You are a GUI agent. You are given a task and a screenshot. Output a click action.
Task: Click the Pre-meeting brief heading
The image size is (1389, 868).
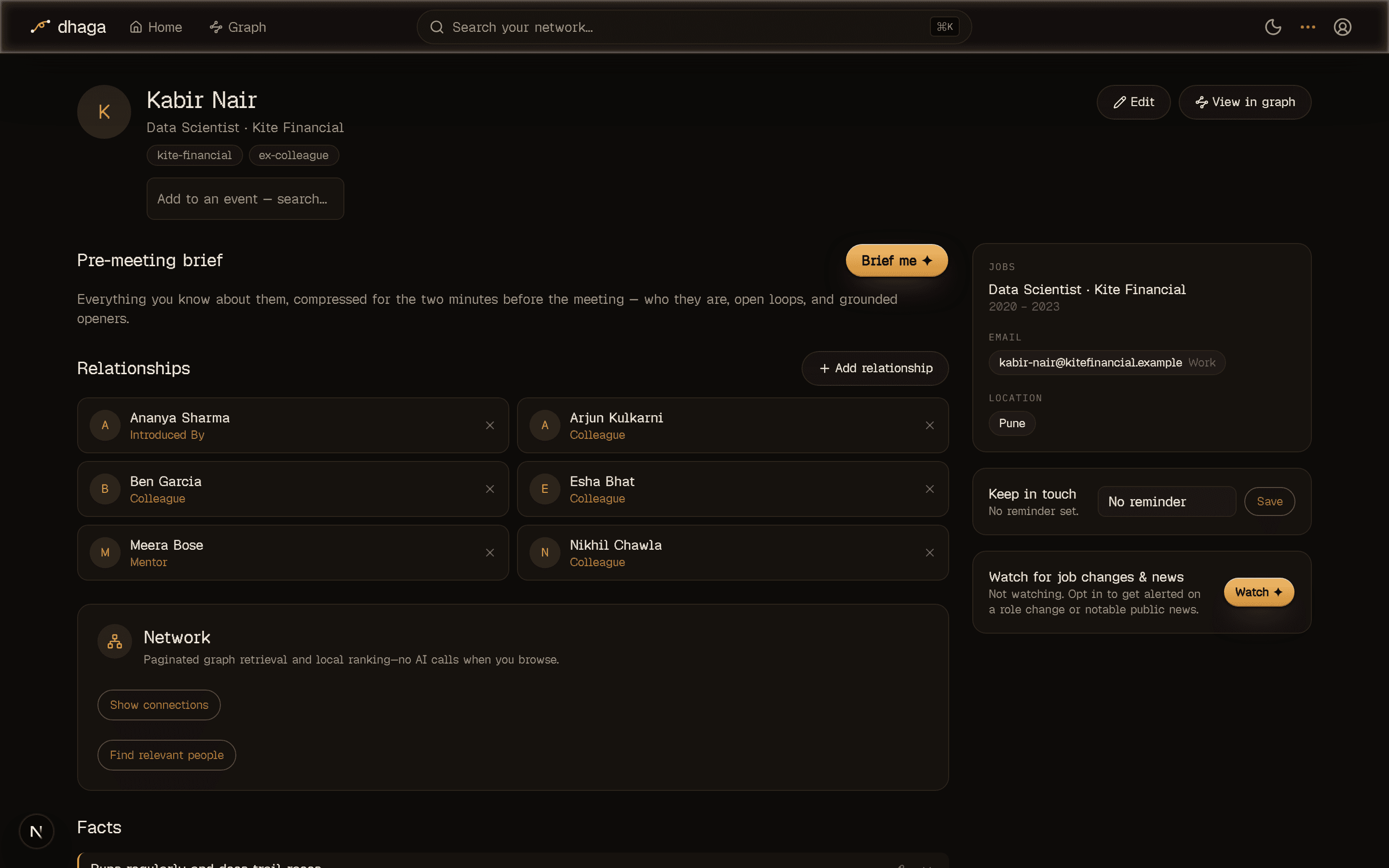pyautogui.click(x=150, y=260)
